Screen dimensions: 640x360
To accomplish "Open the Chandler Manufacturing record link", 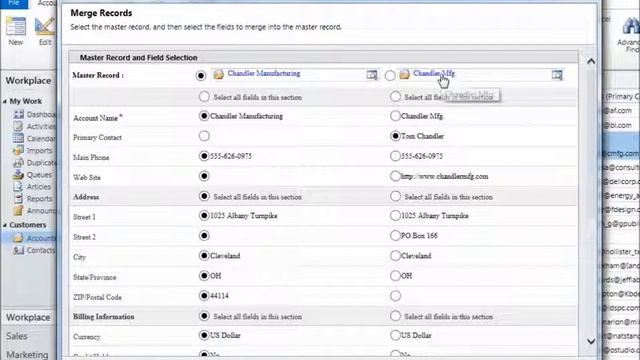I will click(264, 73).
